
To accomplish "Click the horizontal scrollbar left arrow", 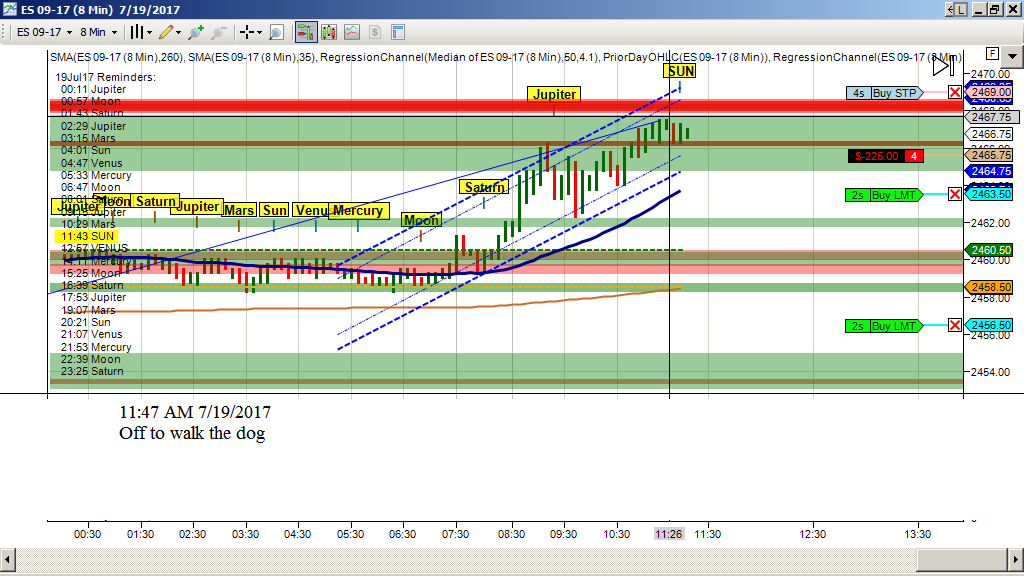I will click(7, 560).
